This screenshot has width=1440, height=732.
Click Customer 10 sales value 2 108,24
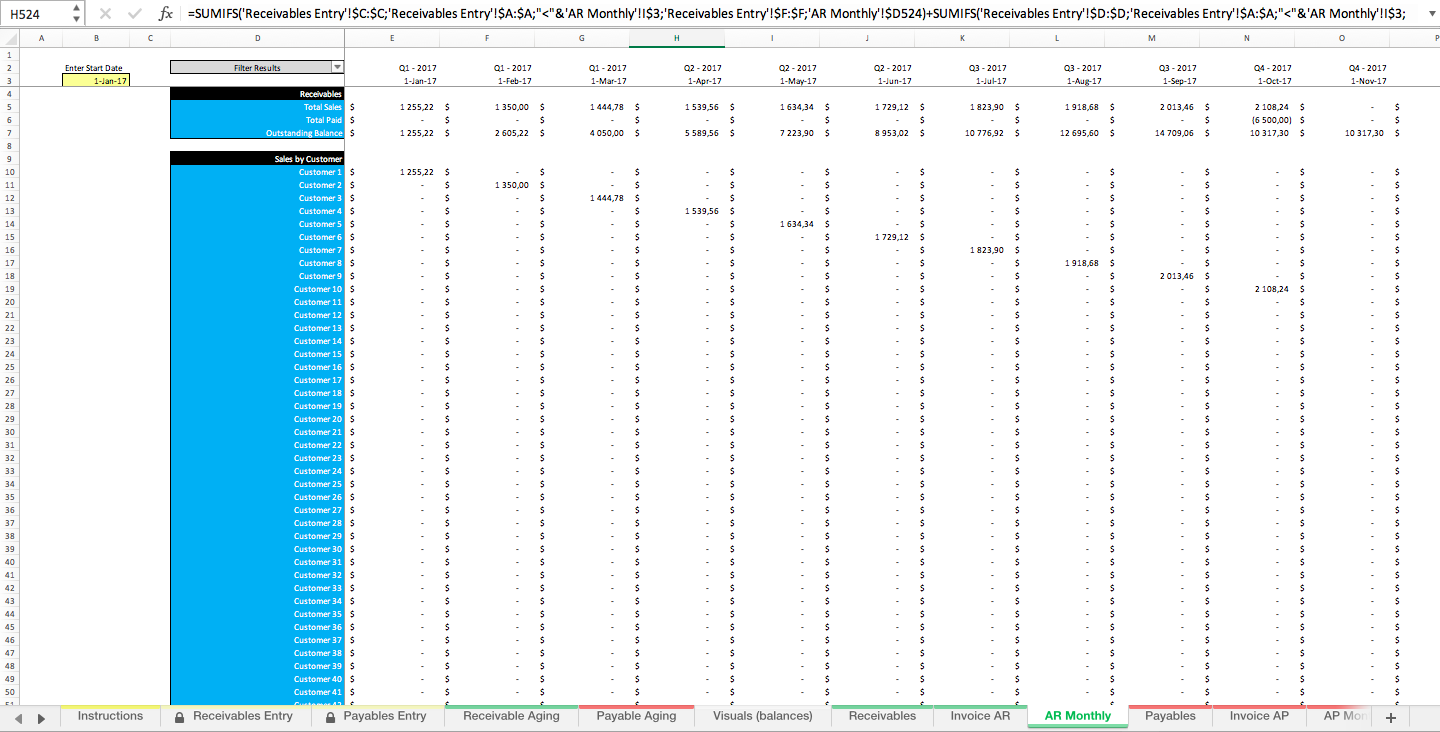click(x=1271, y=289)
